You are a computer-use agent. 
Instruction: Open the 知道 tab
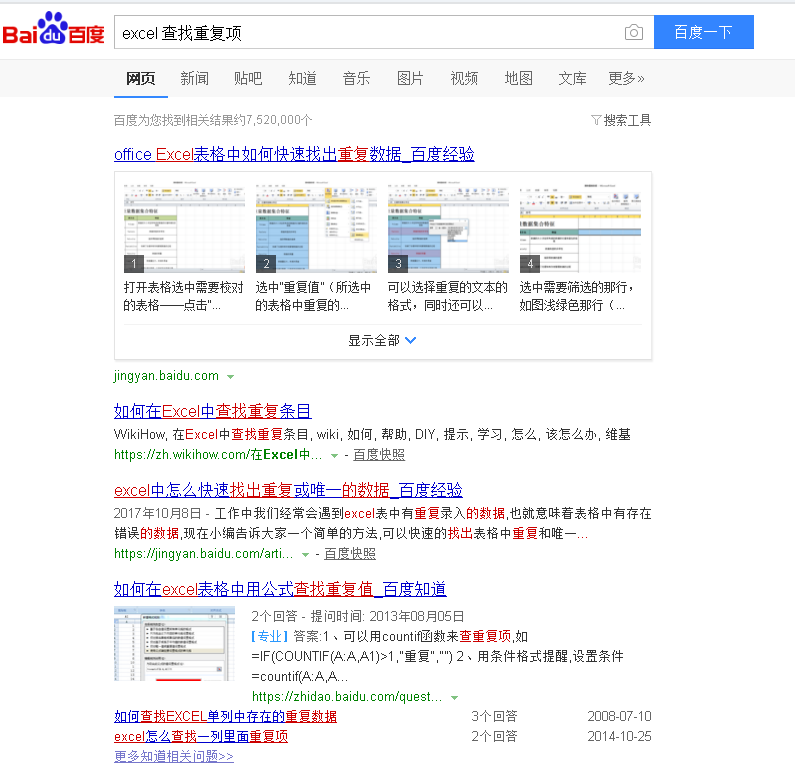point(302,79)
